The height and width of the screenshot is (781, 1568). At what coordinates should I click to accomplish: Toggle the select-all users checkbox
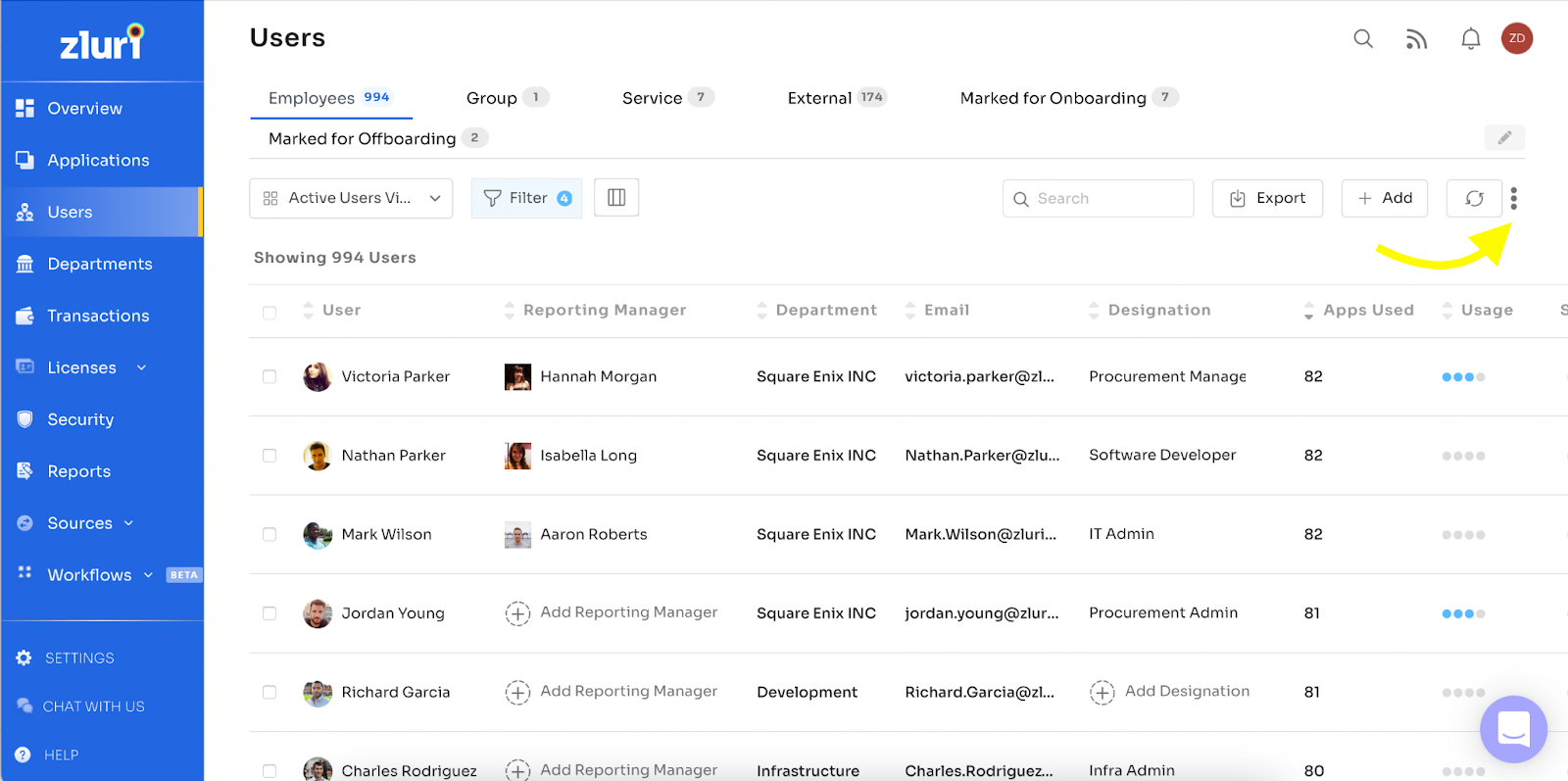coord(269,313)
